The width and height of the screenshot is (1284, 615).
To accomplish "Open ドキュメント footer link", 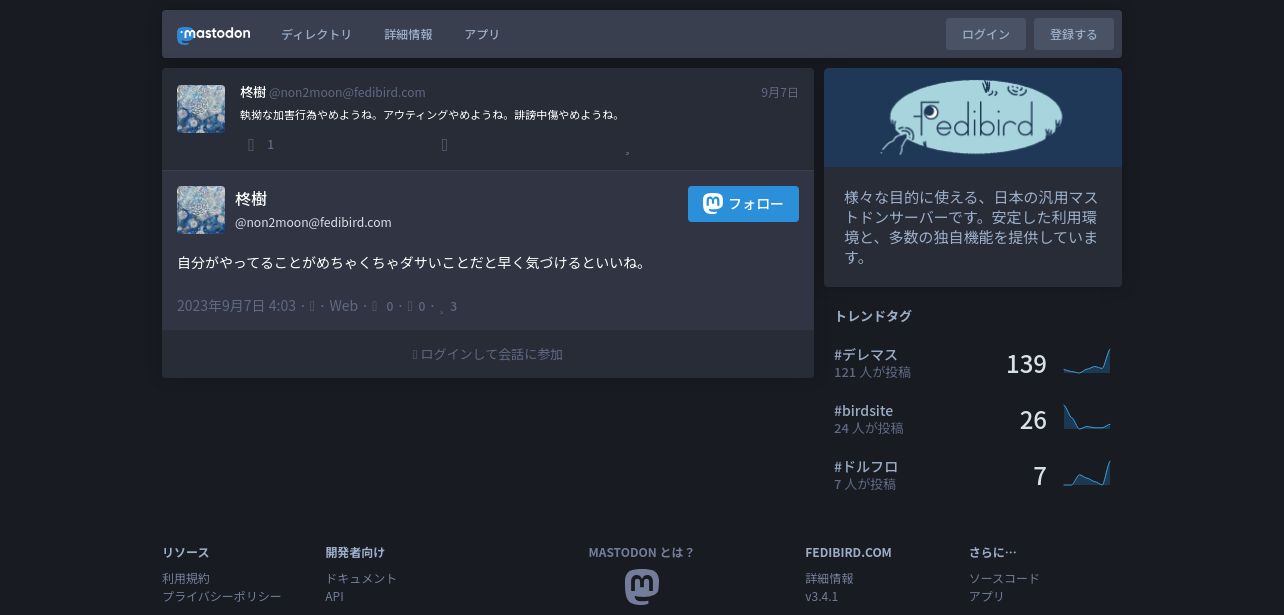I will tap(361, 578).
